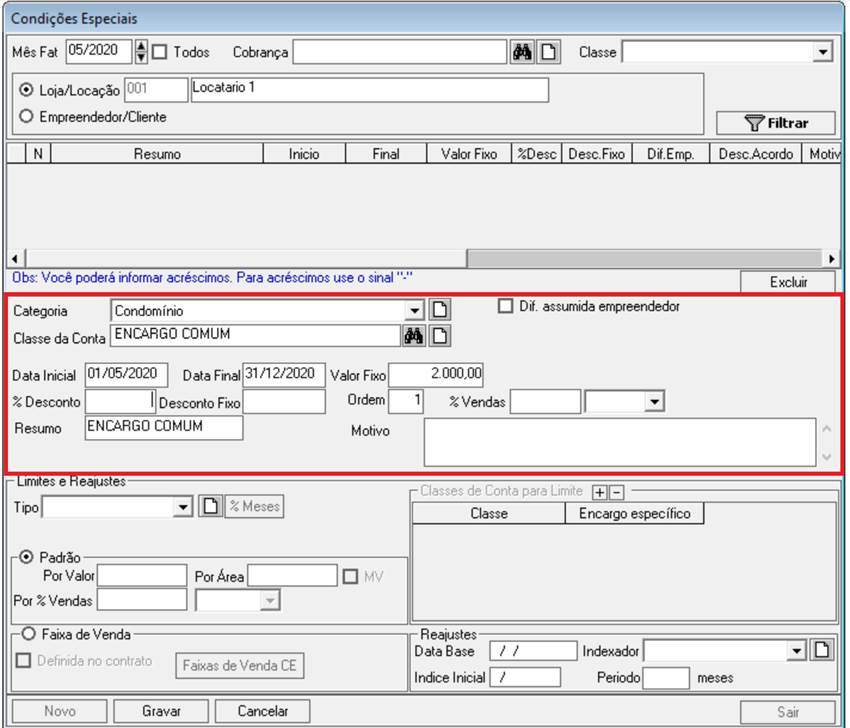Click the Por Área input field
This screenshot has height=728, width=850.
click(x=292, y=575)
